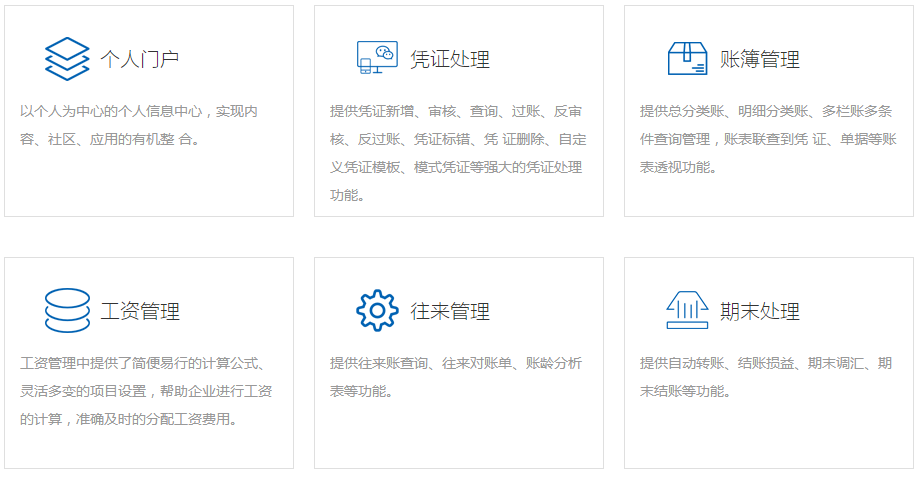924x478 pixels.
Task: Open the 凭证处理 heading
Action: [450, 59]
